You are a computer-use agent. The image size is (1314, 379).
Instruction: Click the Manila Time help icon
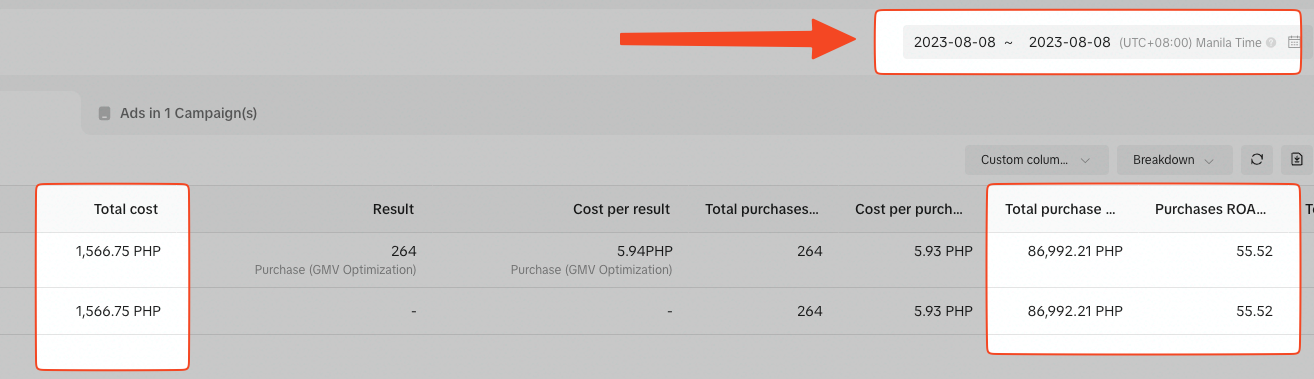click(1271, 43)
